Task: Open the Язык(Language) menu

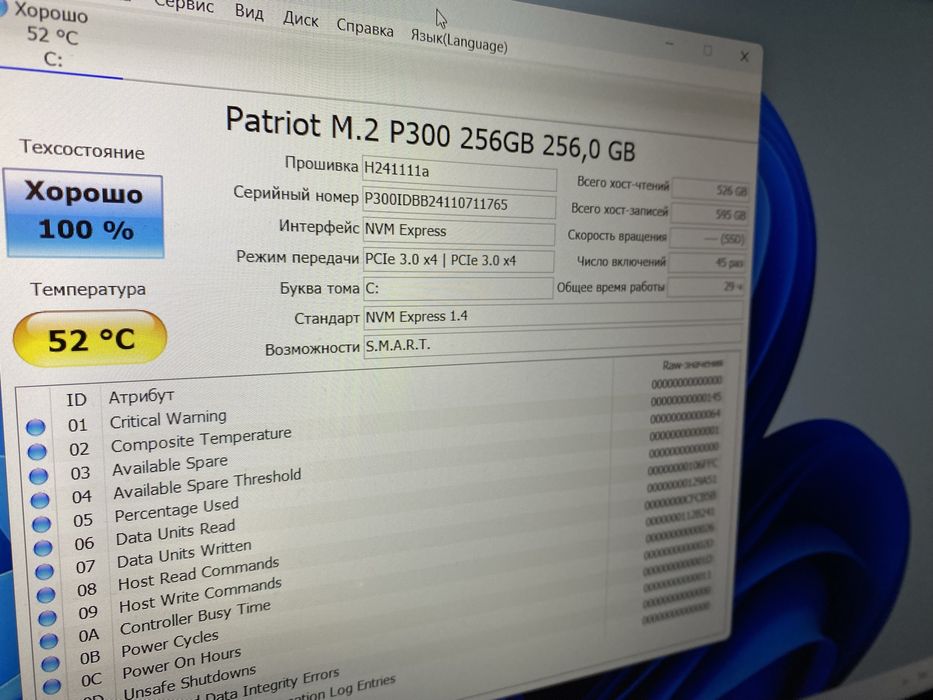Action: coord(459,41)
